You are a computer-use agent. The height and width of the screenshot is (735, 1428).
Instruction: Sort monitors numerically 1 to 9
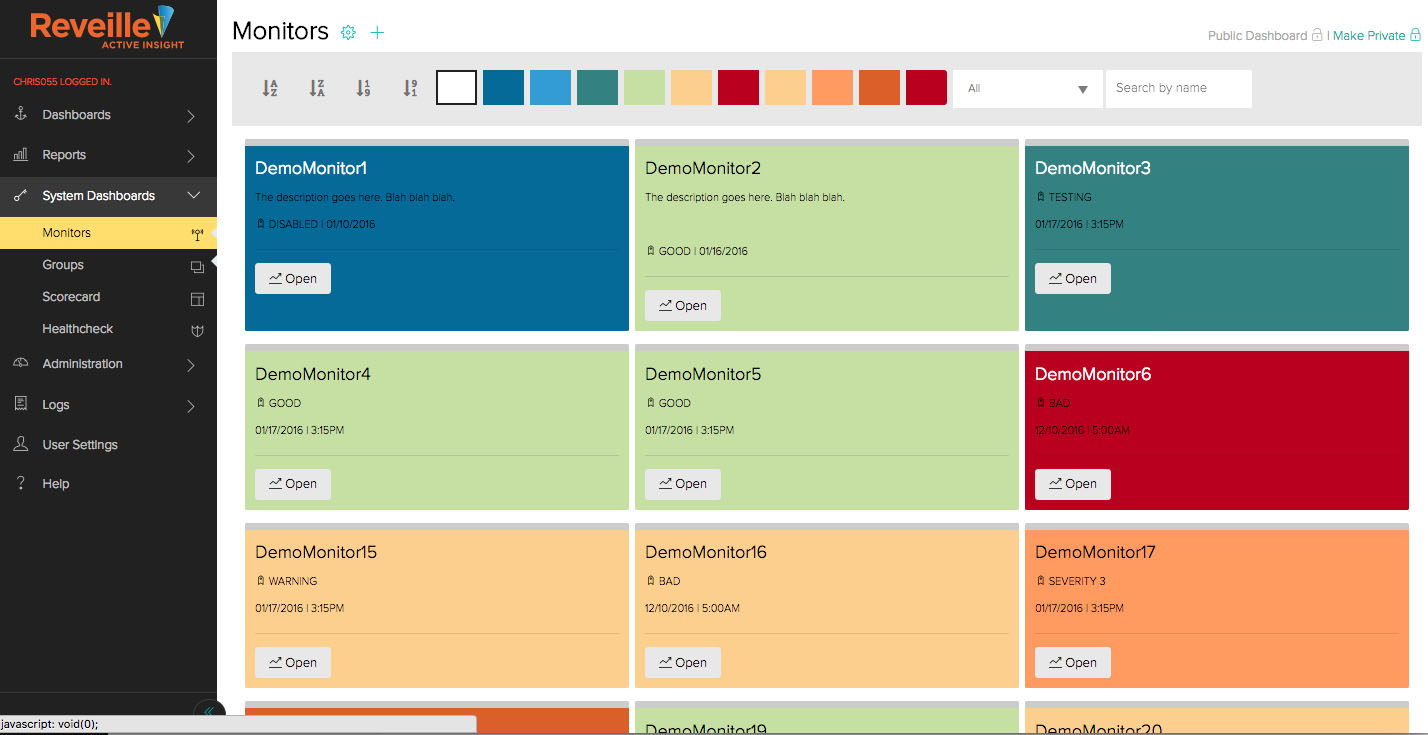coord(364,88)
